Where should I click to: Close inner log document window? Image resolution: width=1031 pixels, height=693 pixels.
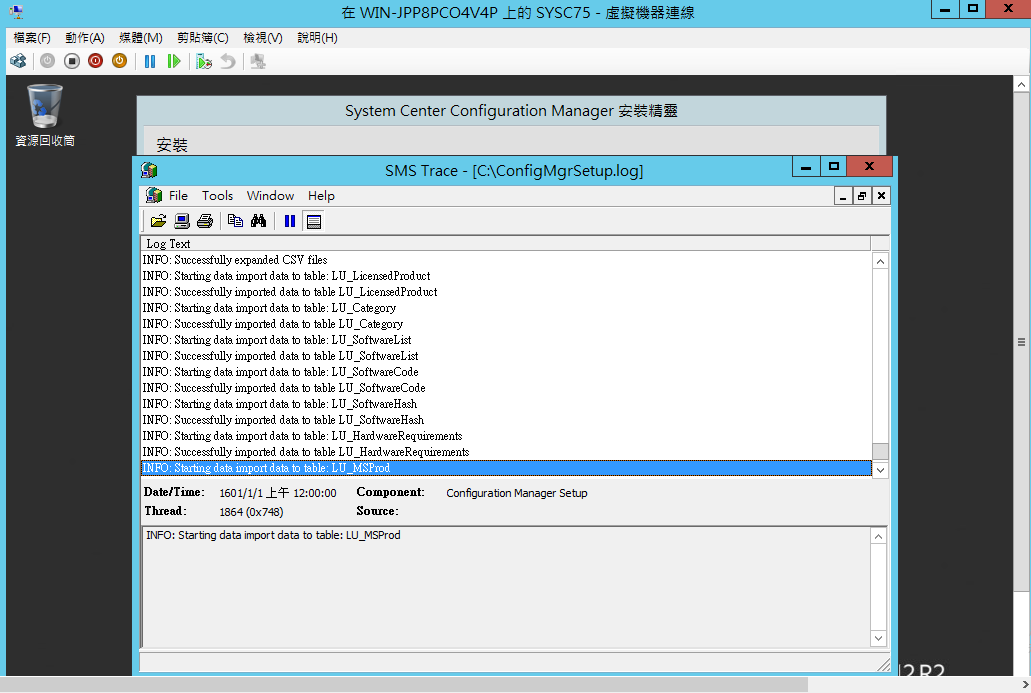coord(881,195)
